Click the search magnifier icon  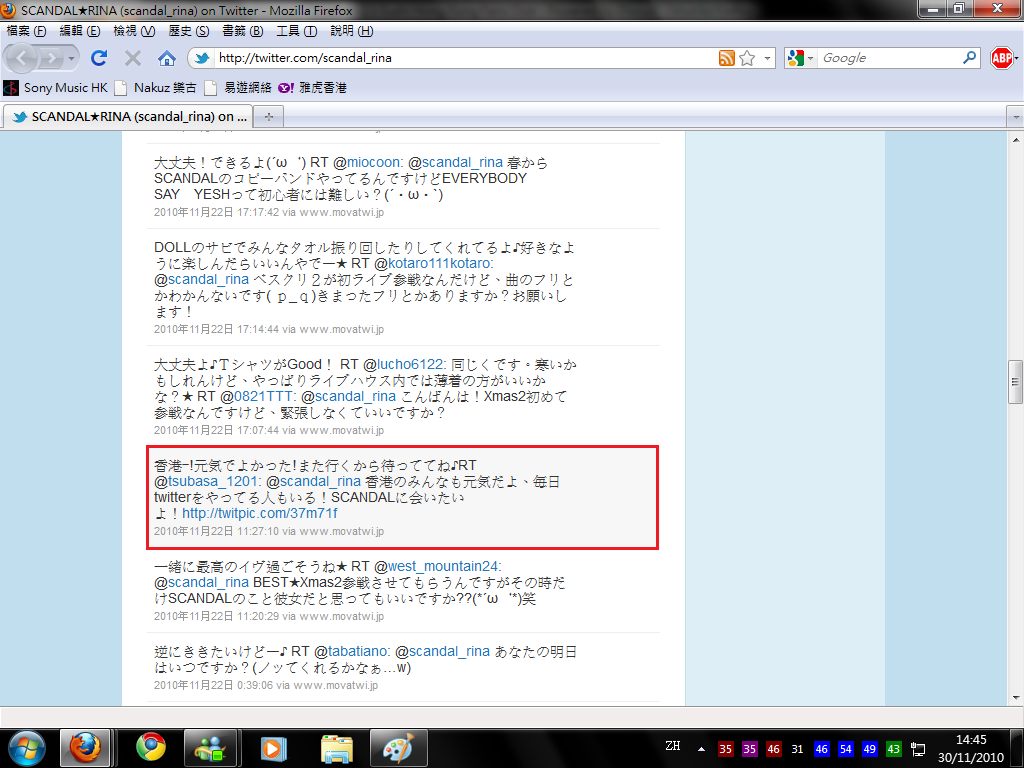969,58
